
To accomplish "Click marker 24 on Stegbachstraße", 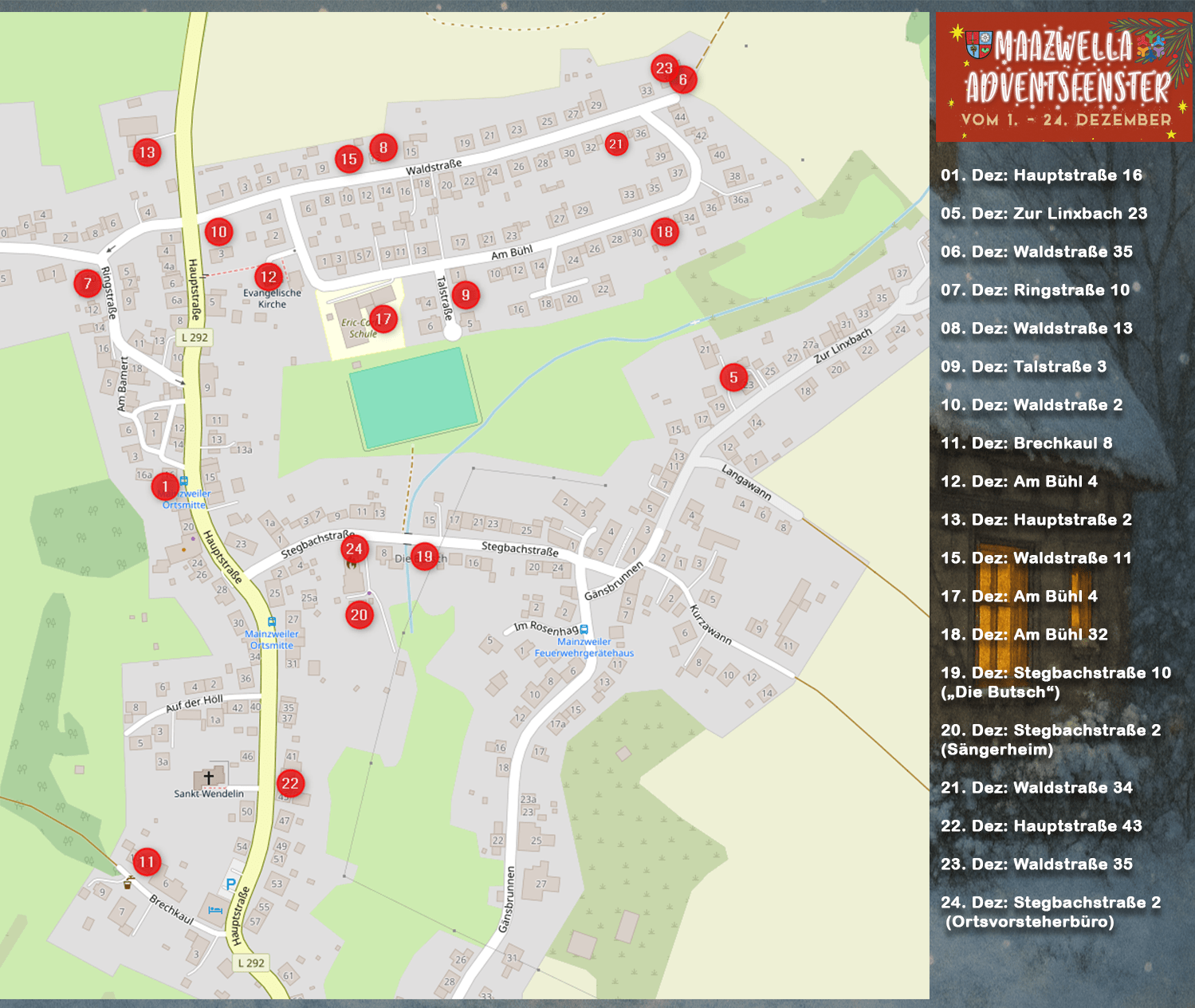I will click(354, 549).
